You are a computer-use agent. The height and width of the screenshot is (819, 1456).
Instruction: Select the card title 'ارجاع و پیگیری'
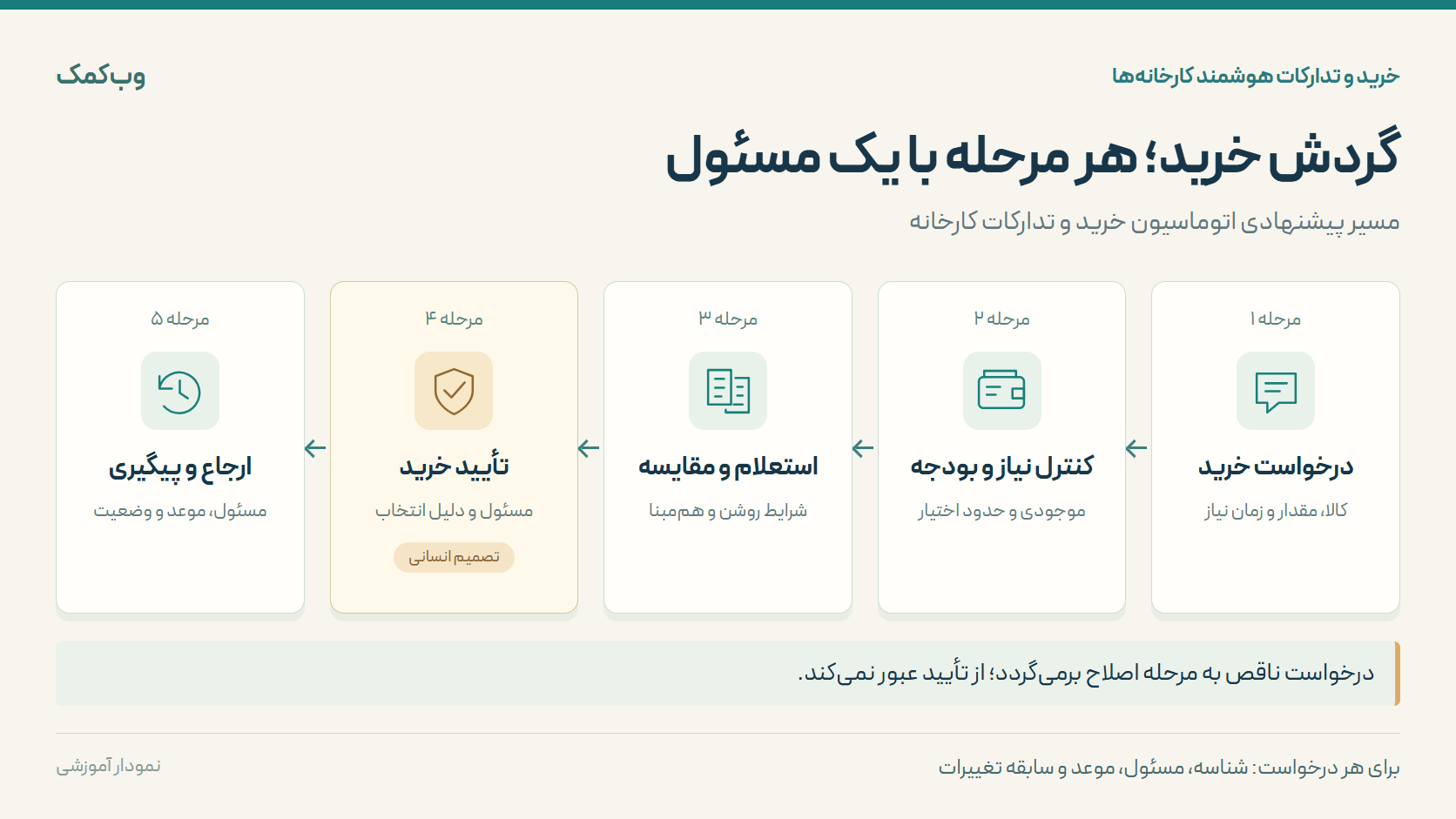coord(180,467)
